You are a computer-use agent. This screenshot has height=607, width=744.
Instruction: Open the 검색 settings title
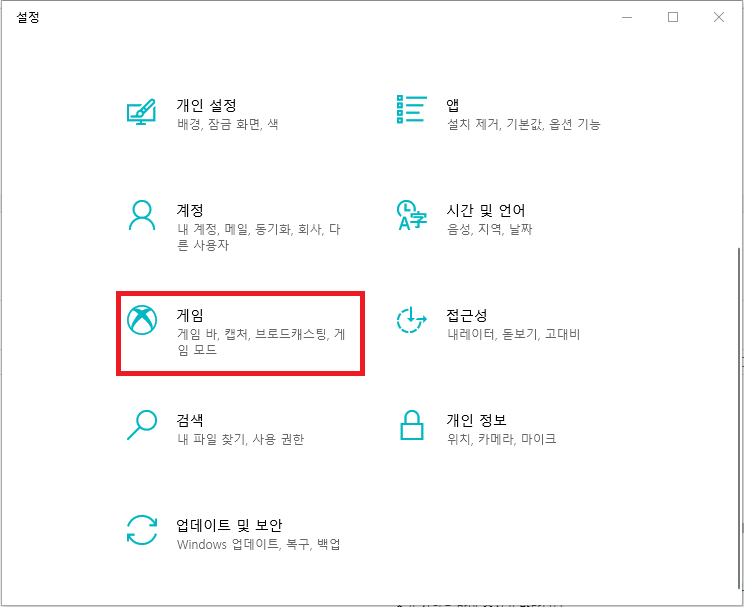[190, 420]
